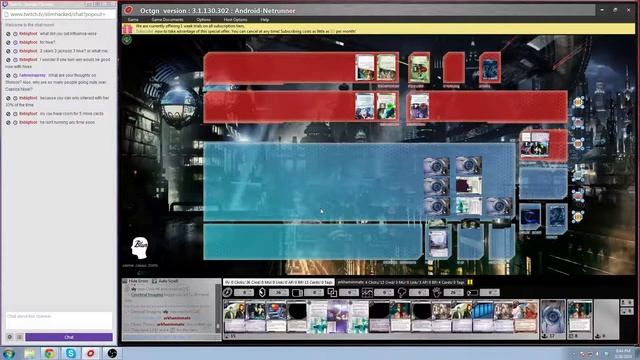Screen dimensions: 640x360
Task: Open the viewer list icon beside the gear
Action: pos(19,337)
